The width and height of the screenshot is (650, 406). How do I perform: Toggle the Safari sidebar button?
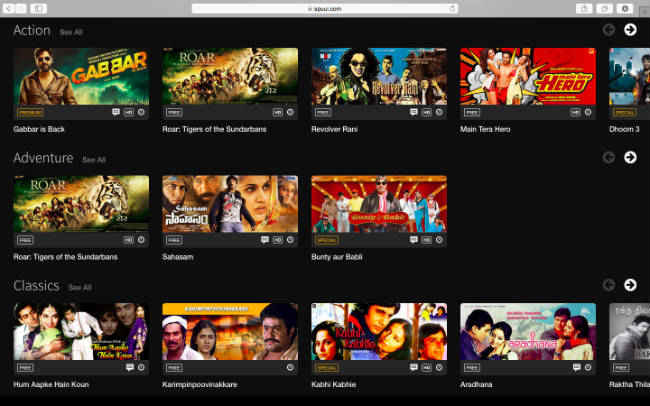(x=38, y=8)
